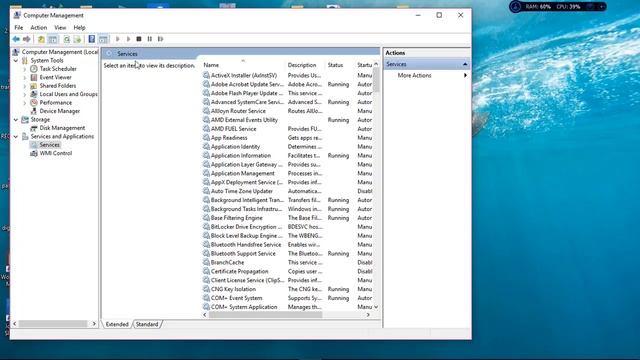Open the Action menu
Viewport: 640px width, 360px height.
coord(39,27)
